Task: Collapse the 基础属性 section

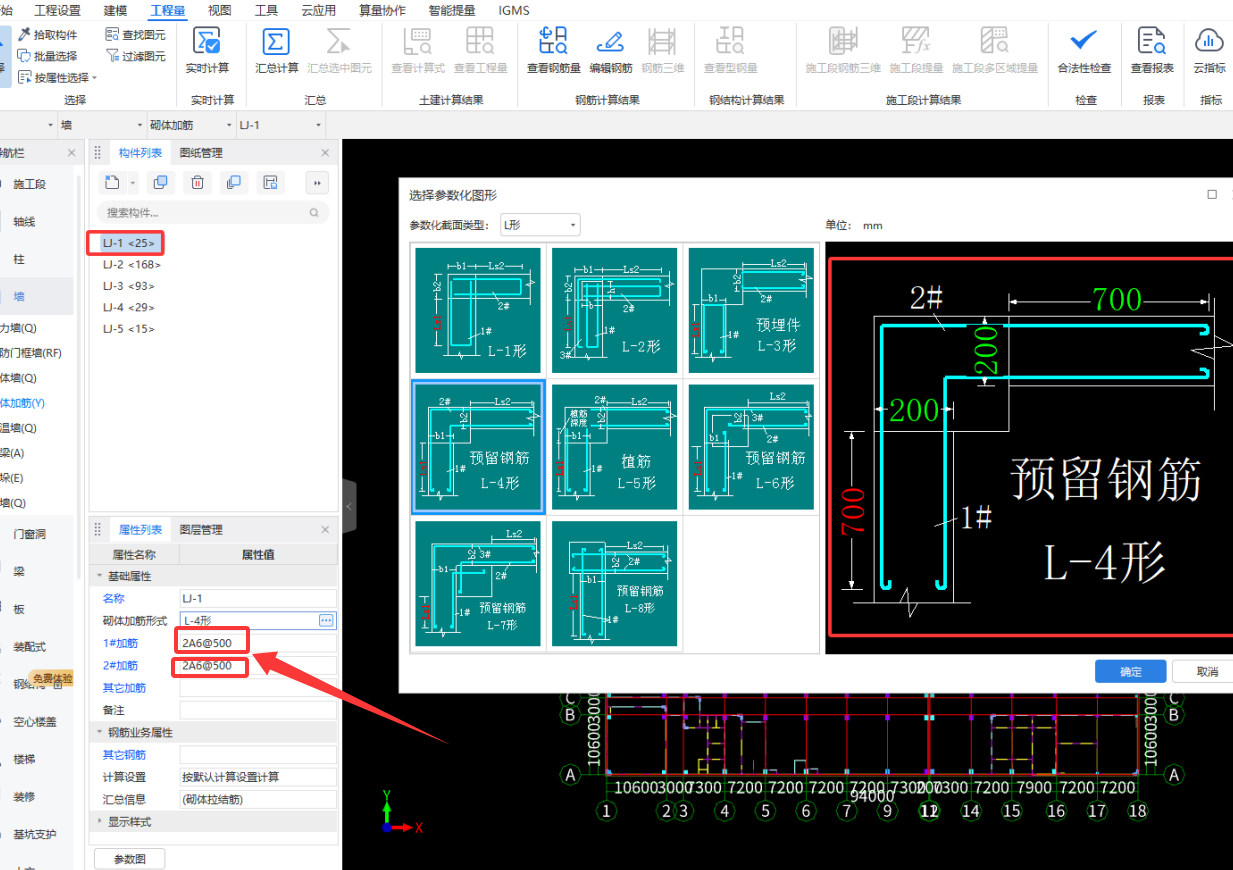Action: (x=99, y=577)
